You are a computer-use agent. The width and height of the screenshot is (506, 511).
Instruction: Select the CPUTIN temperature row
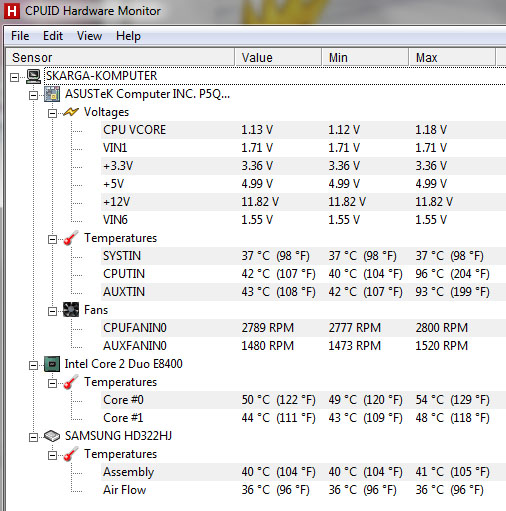pos(303,274)
